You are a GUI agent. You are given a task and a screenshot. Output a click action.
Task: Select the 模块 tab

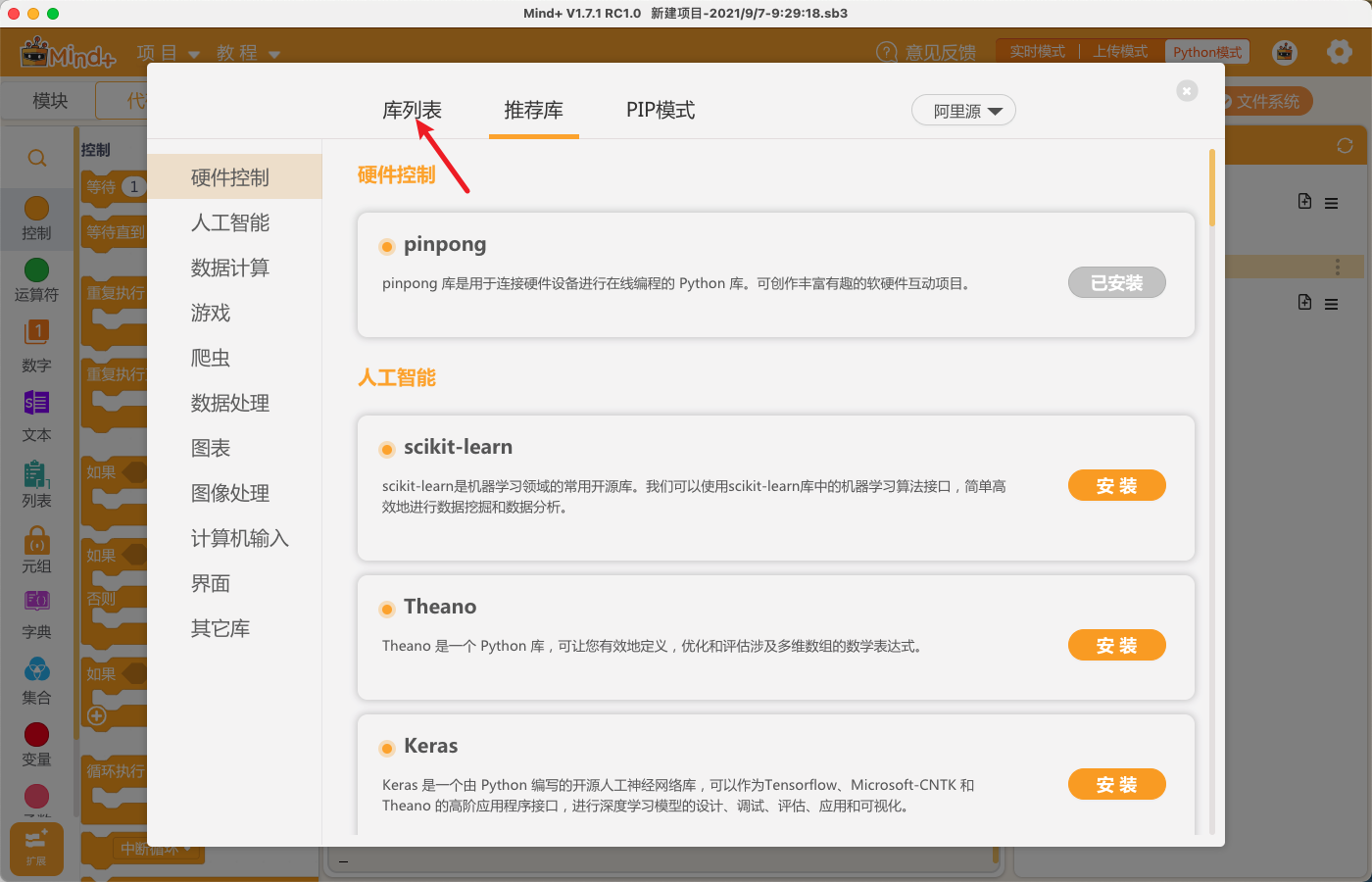[x=50, y=101]
